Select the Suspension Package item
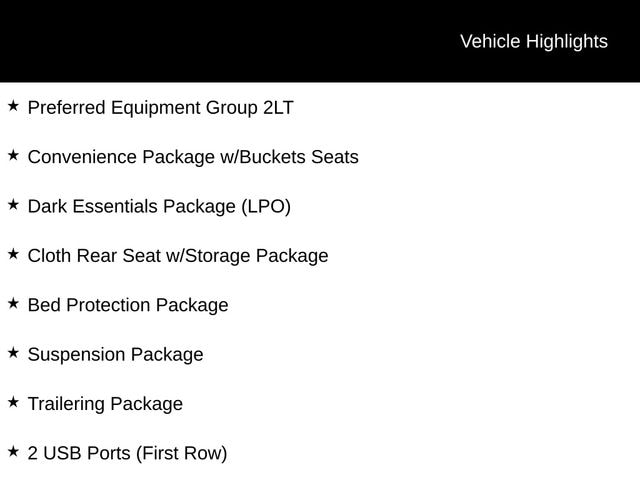 (115, 355)
